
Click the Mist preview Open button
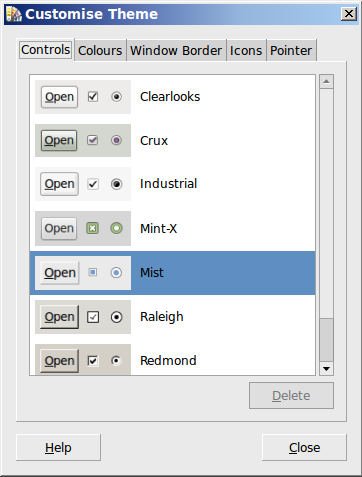[60, 273]
